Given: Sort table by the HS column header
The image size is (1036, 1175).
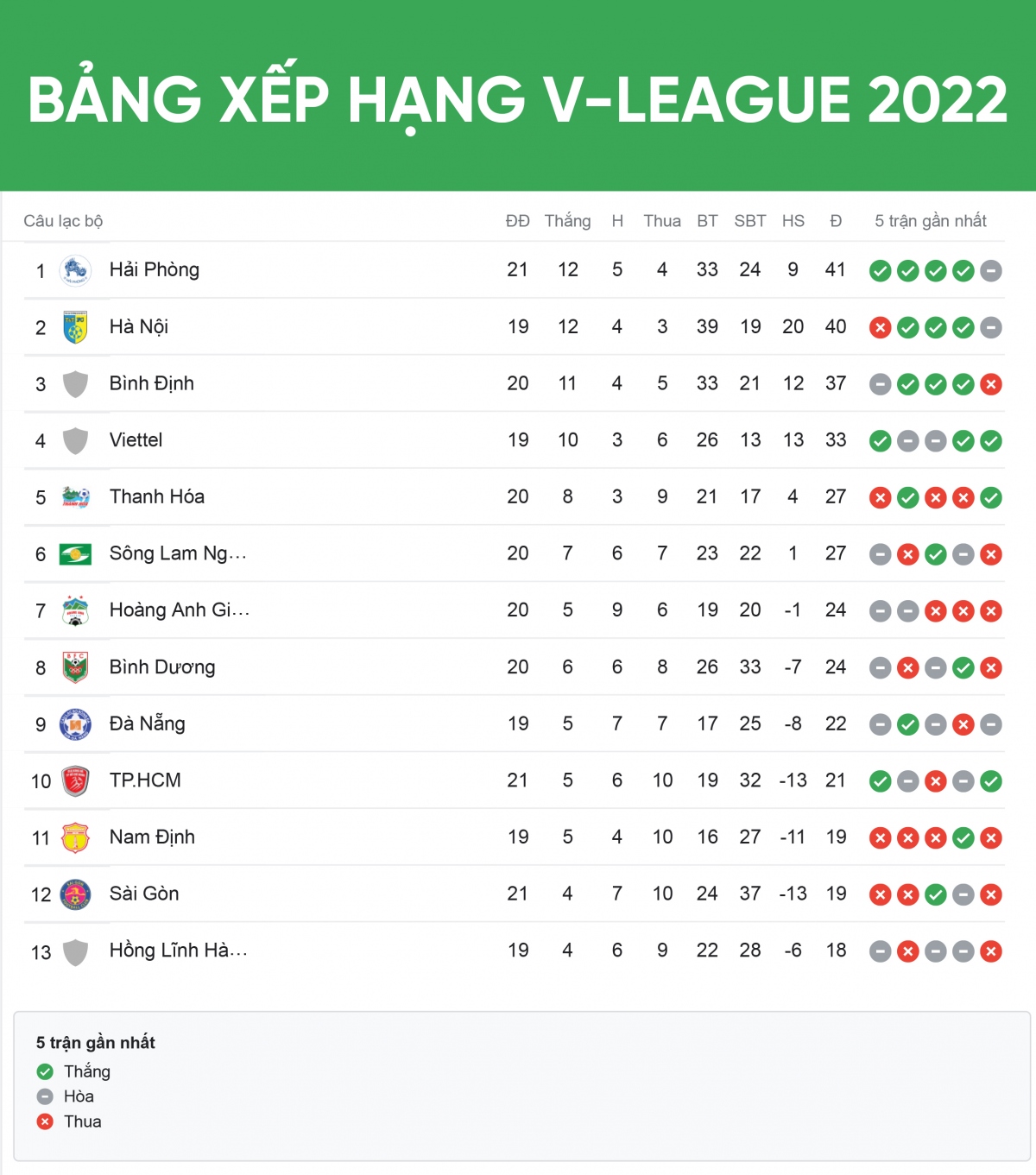Looking at the screenshot, I should coord(793,221).
